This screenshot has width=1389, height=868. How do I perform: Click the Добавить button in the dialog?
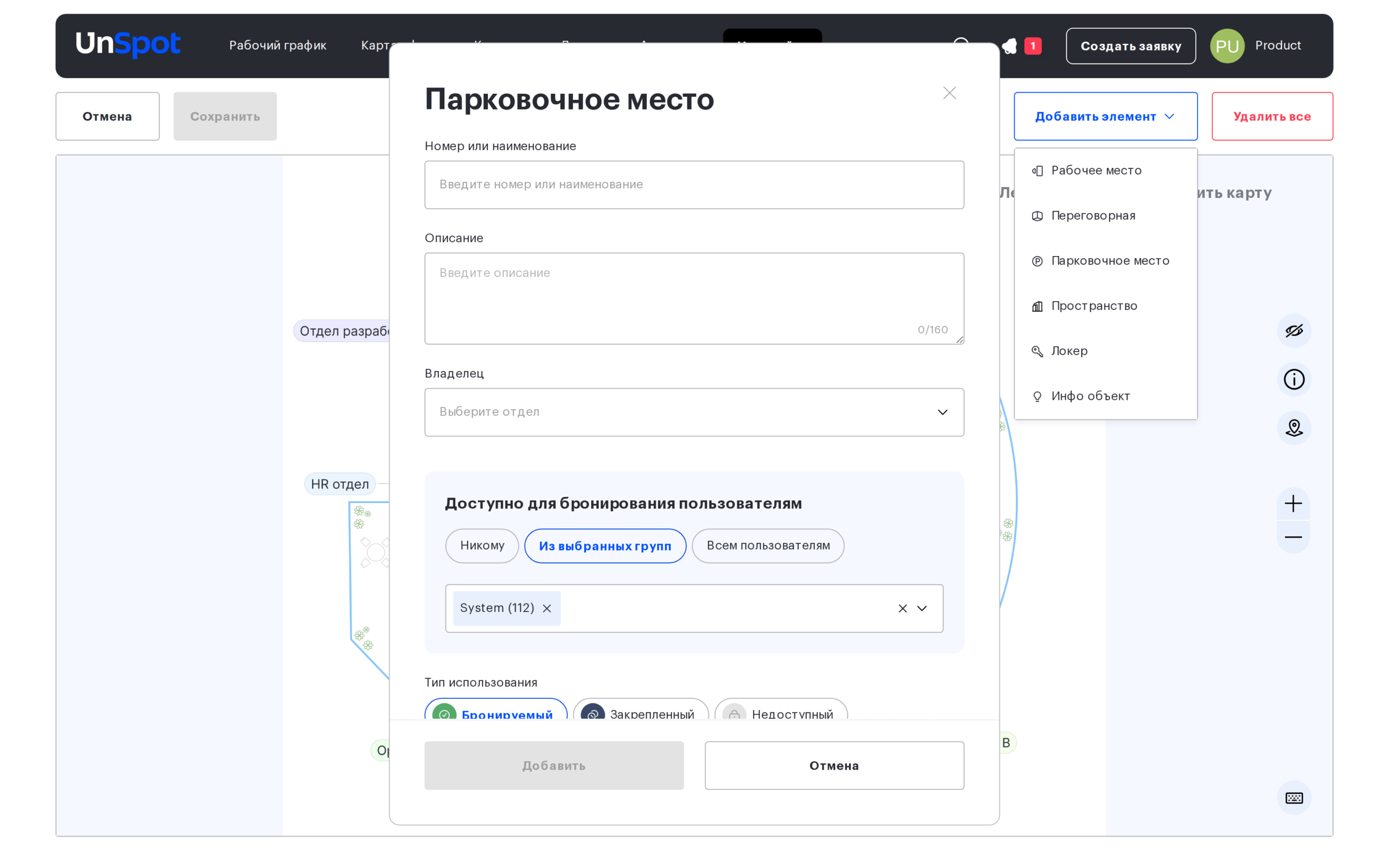pyautogui.click(x=554, y=766)
